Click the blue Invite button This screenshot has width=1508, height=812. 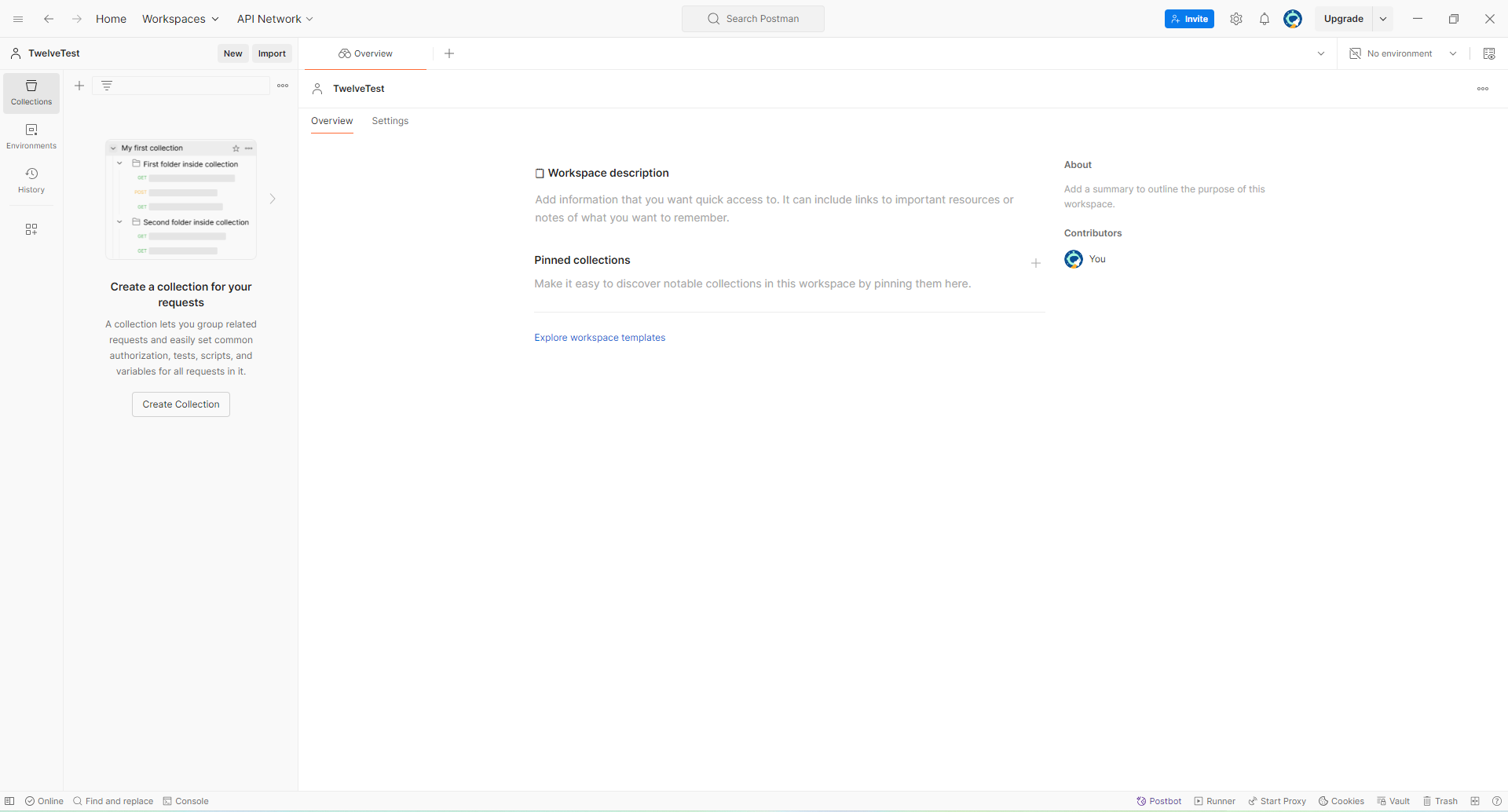tap(1189, 19)
